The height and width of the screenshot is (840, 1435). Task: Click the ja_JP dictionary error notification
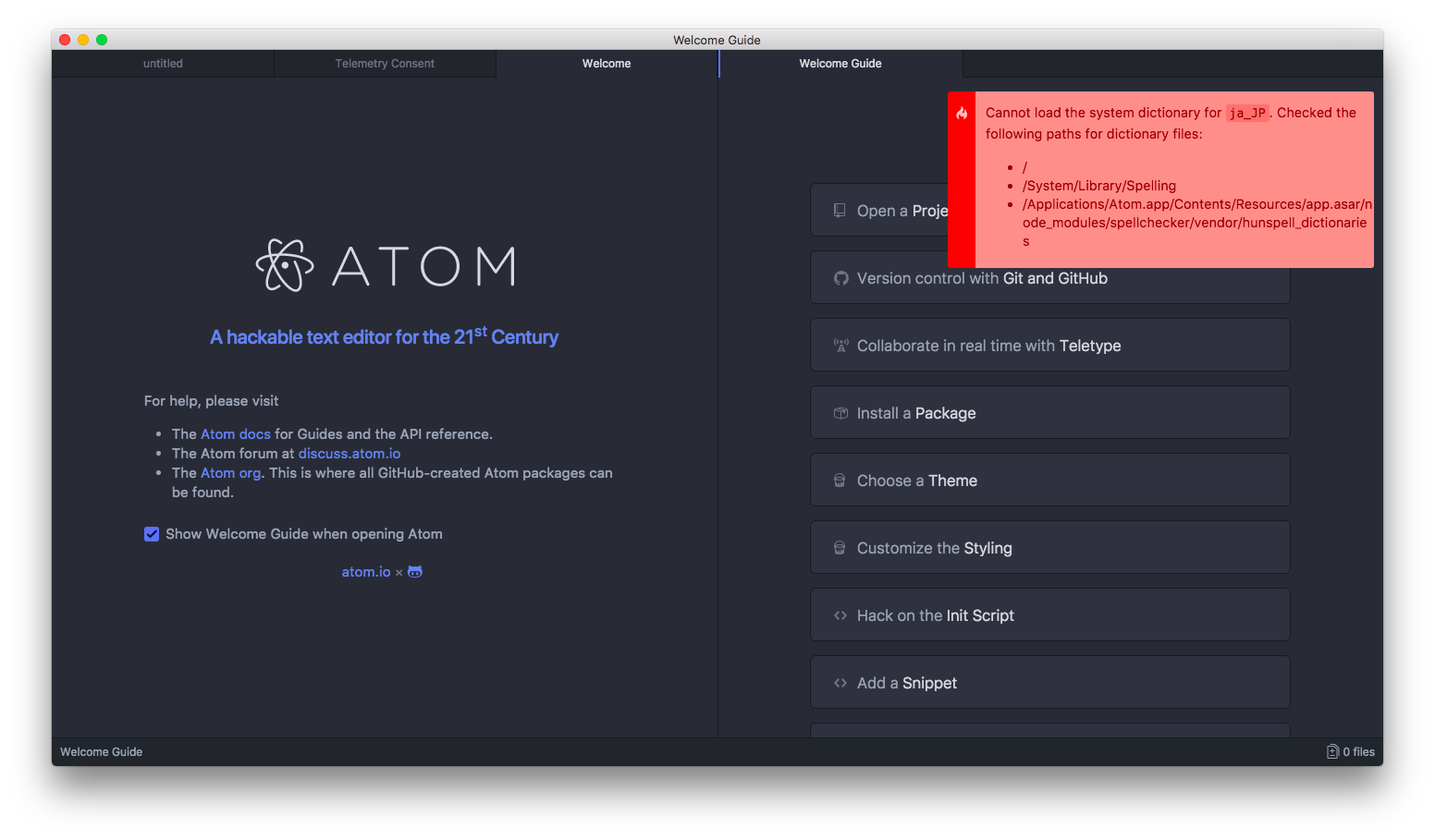pos(1160,179)
